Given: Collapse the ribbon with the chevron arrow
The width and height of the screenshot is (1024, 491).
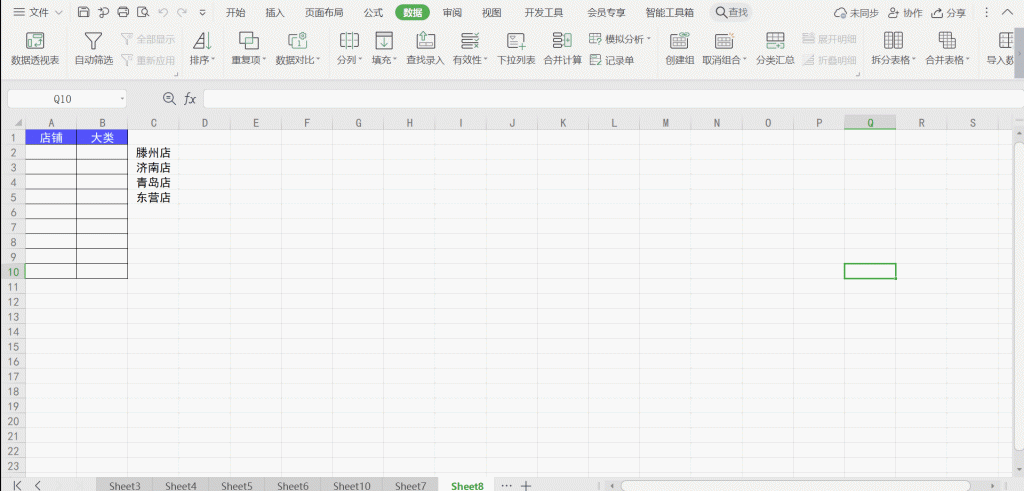Looking at the screenshot, I should point(1007,13).
